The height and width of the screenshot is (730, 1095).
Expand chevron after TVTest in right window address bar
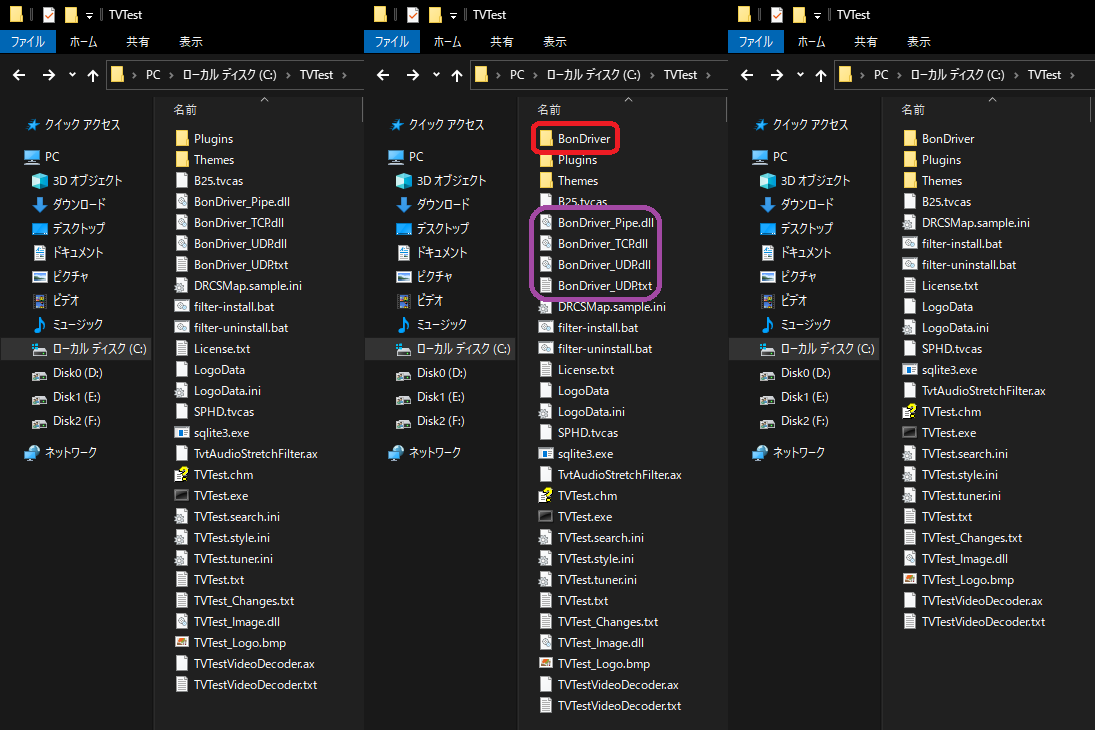click(x=1072, y=75)
